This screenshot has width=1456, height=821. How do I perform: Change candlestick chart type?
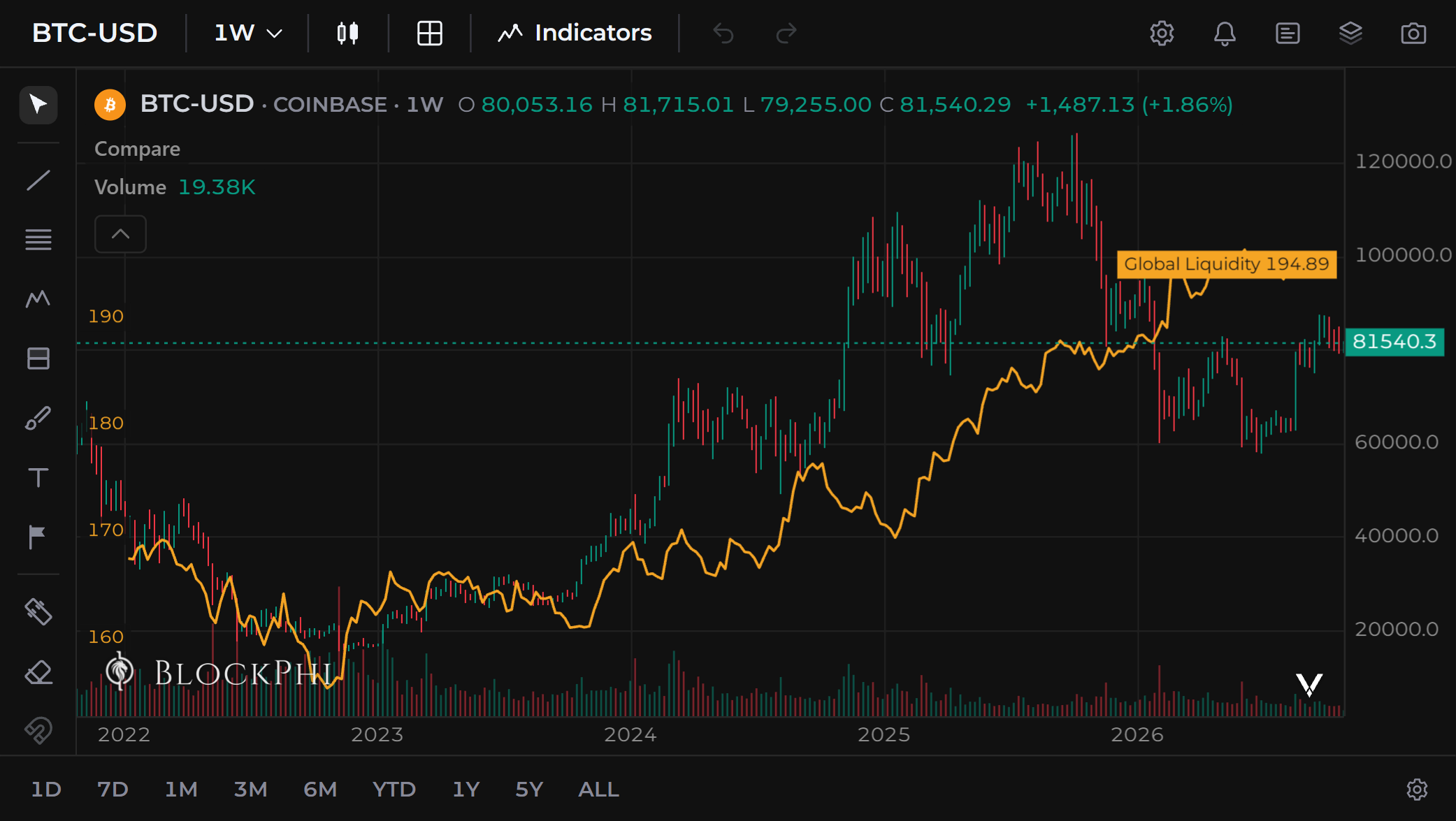(x=347, y=33)
